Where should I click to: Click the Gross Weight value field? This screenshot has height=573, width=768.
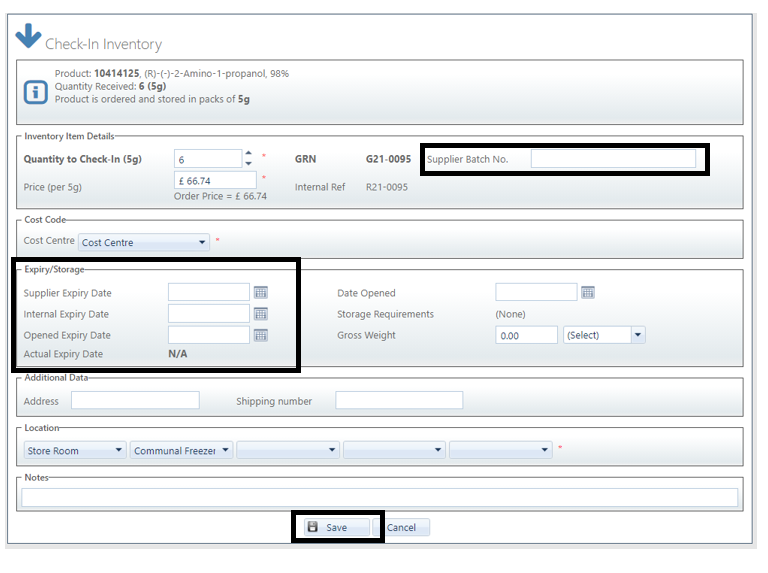(x=527, y=335)
